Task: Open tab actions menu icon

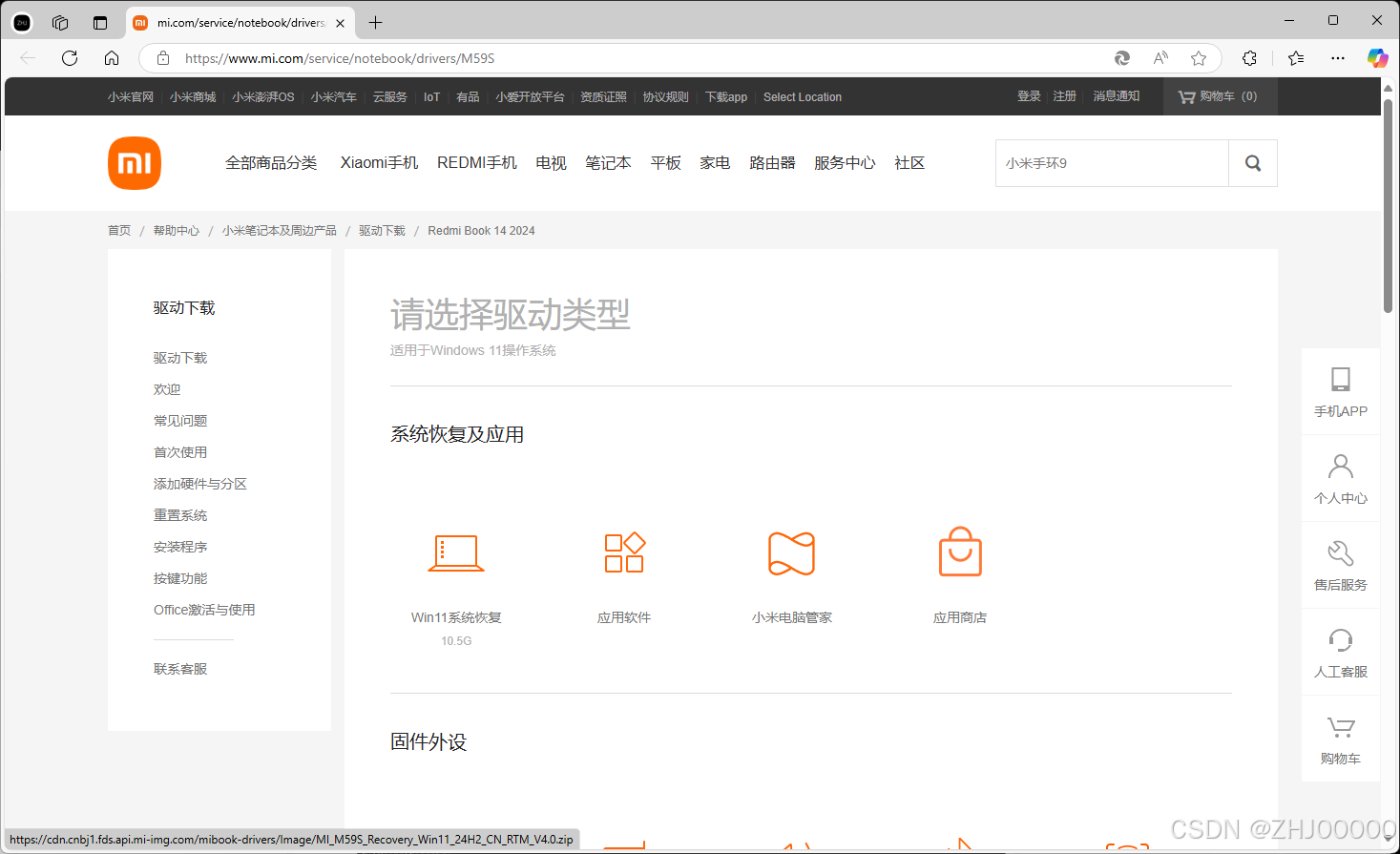Action: pyautogui.click(x=100, y=22)
